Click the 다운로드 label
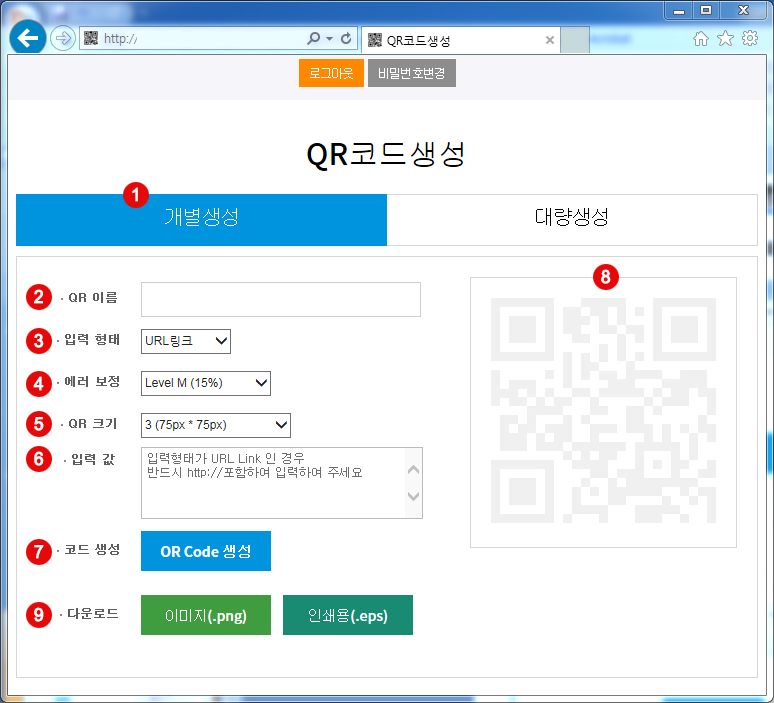Screen dimensions: 774x703 [x=93, y=614]
